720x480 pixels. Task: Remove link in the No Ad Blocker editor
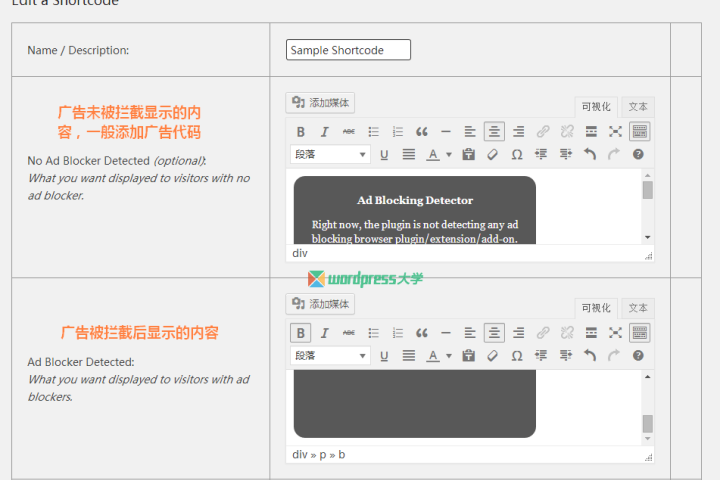coord(567,132)
